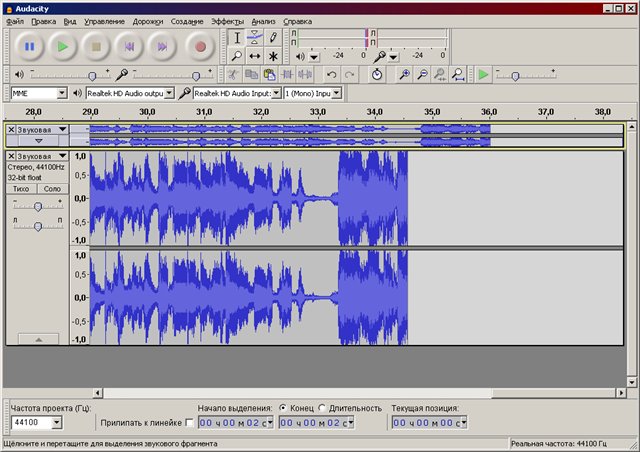Screen dimensions: 640x452
Task: Click the Pause transport button
Action: [29, 46]
